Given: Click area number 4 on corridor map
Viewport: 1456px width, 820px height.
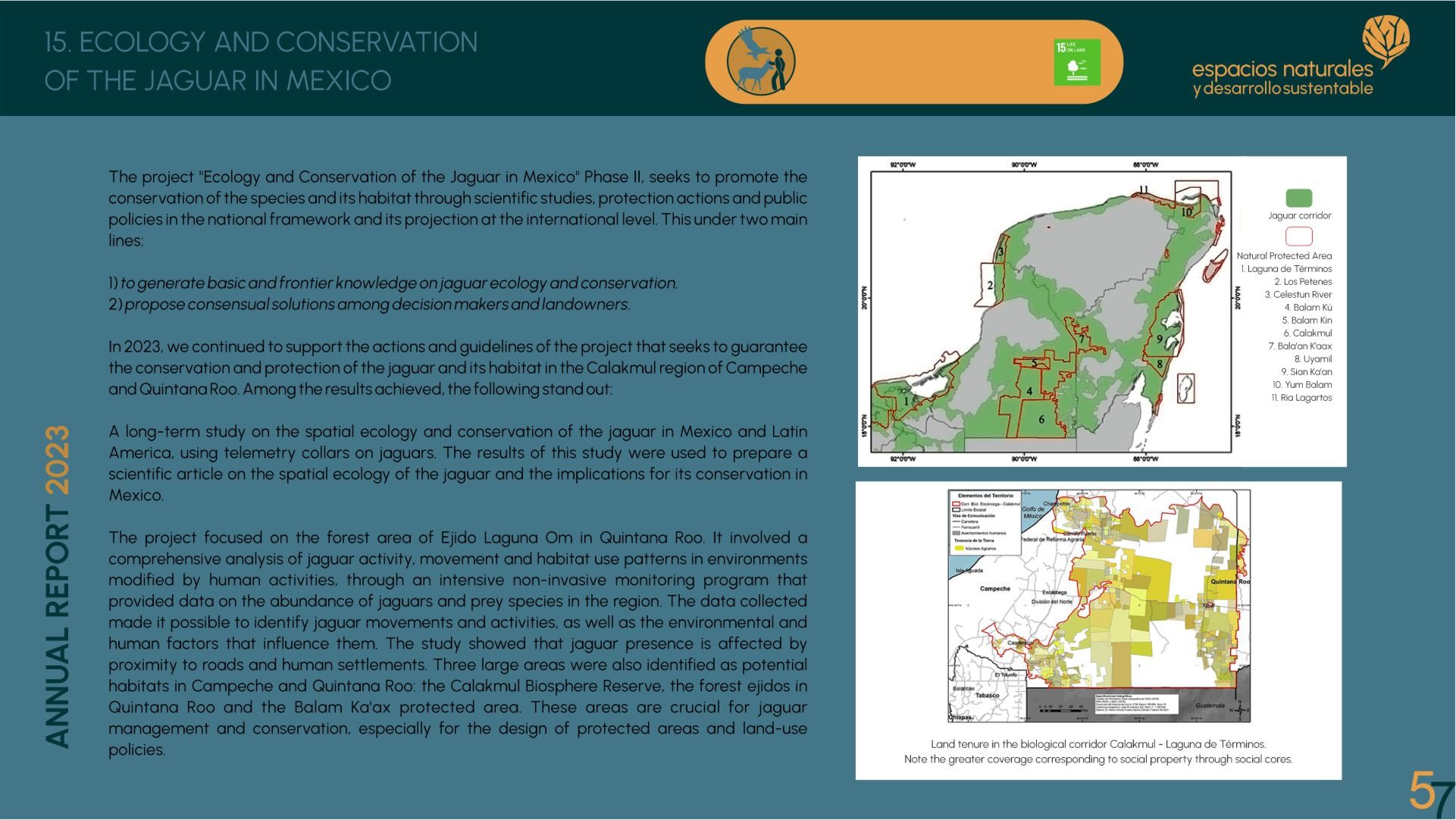Looking at the screenshot, I should coord(1029,391).
